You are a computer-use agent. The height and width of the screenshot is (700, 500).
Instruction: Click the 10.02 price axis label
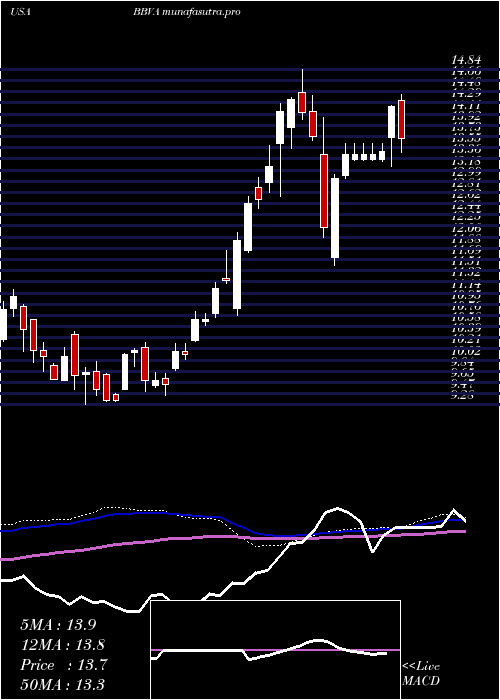(466, 352)
